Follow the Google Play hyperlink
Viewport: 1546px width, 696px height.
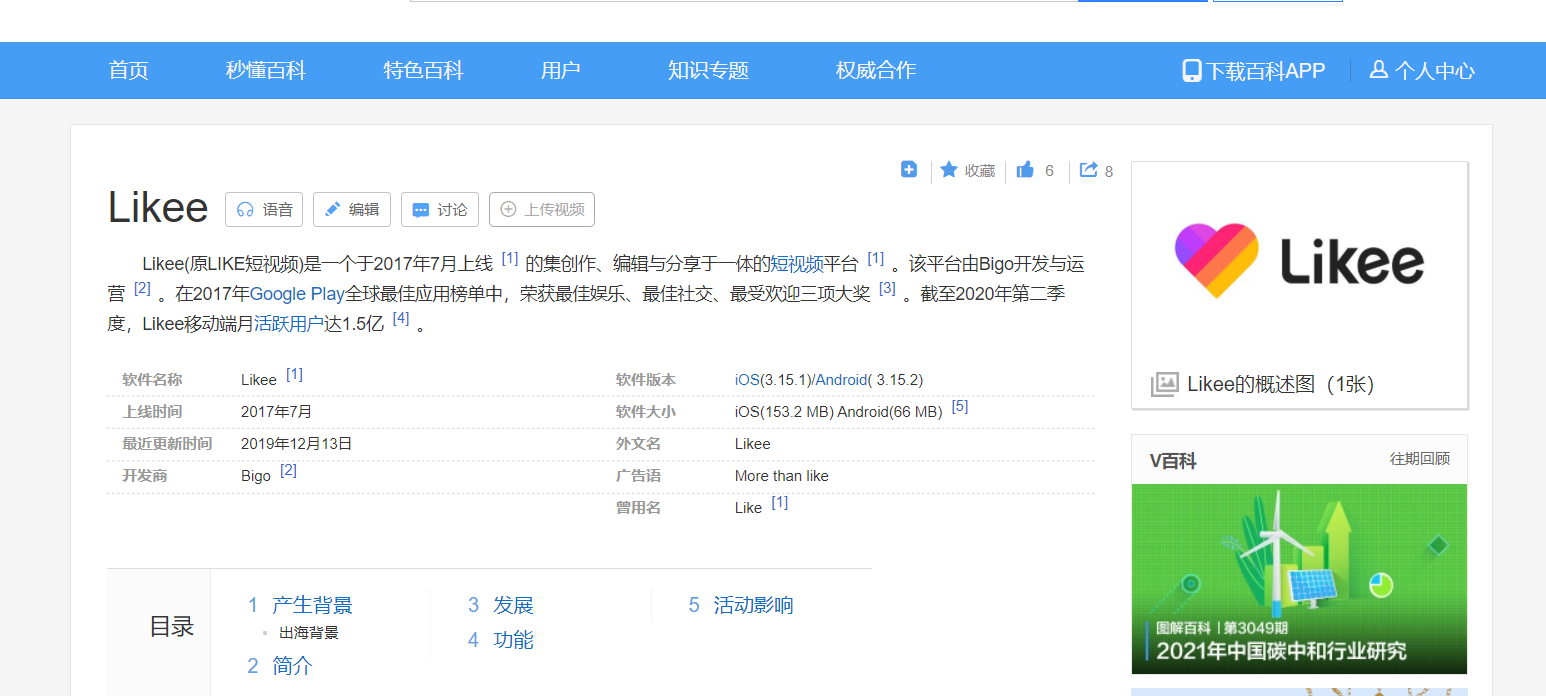(x=297, y=294)
